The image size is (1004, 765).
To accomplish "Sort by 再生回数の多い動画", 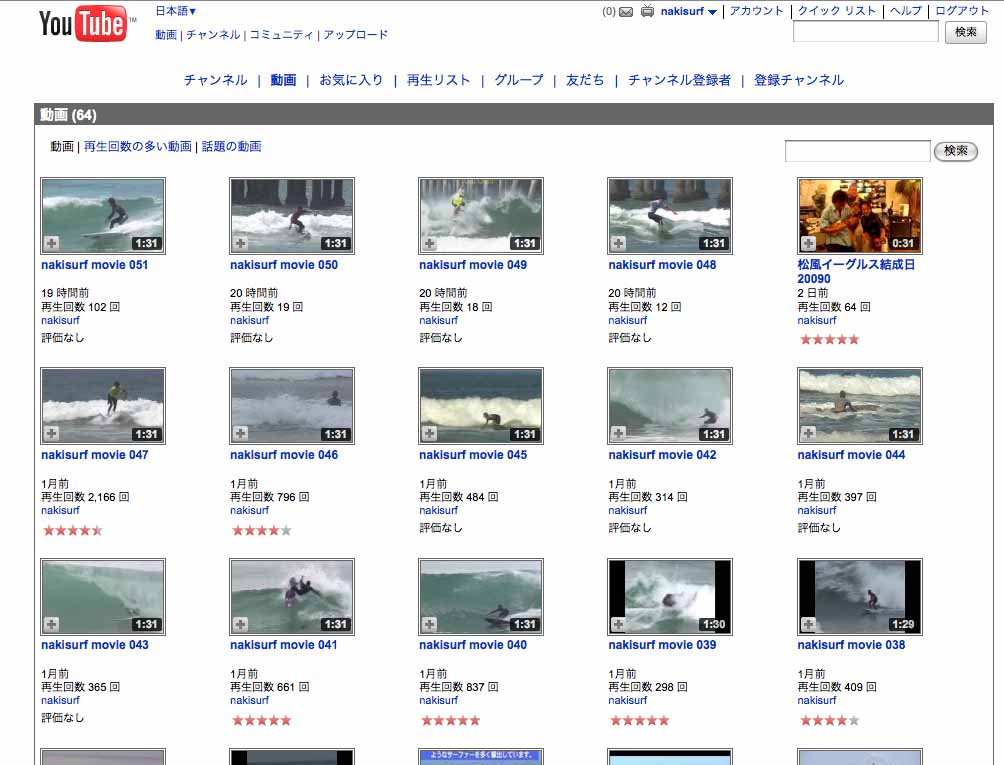I will click(138, 147).
